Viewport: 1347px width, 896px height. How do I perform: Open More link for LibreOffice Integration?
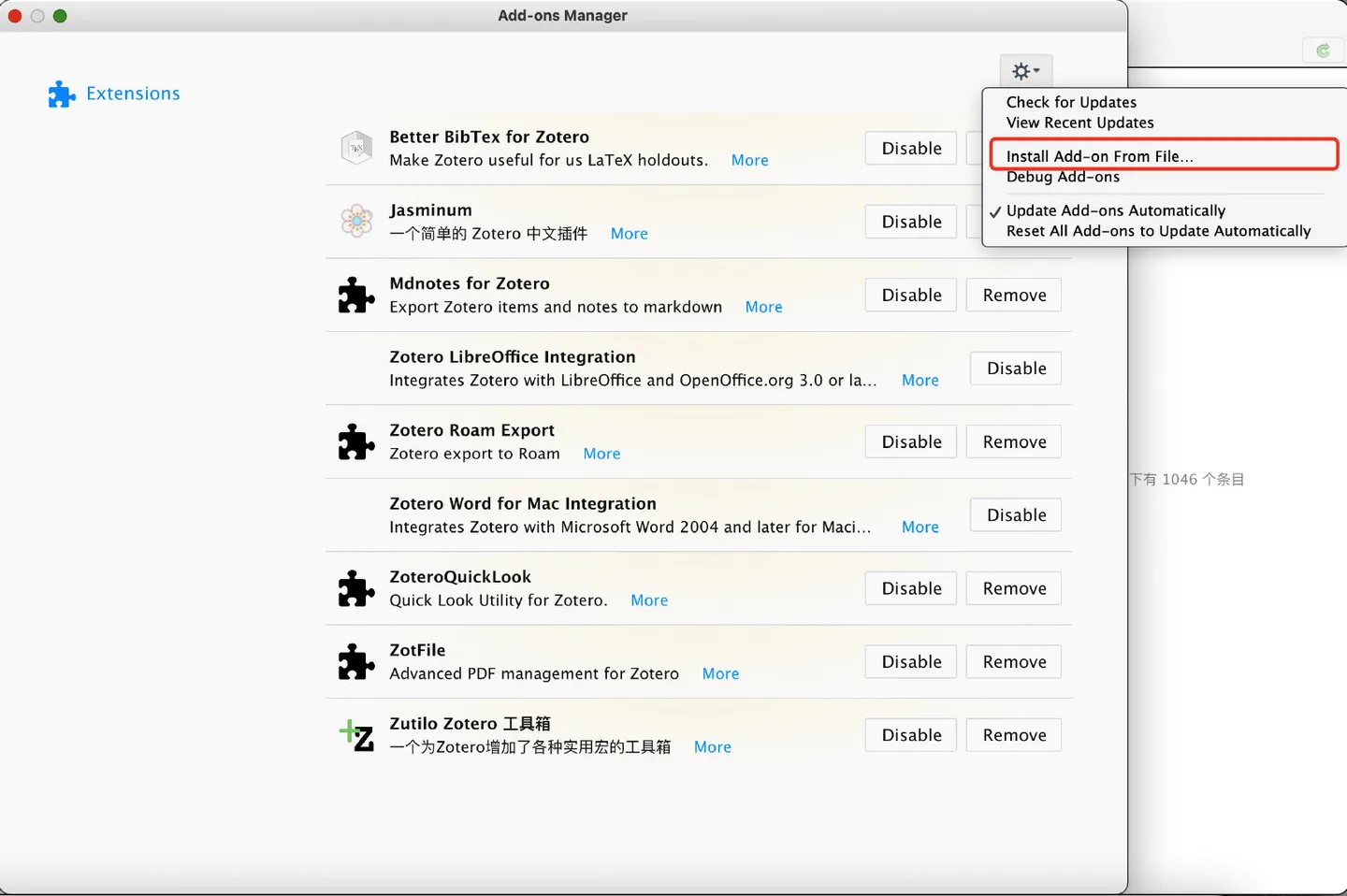(920, 381)
